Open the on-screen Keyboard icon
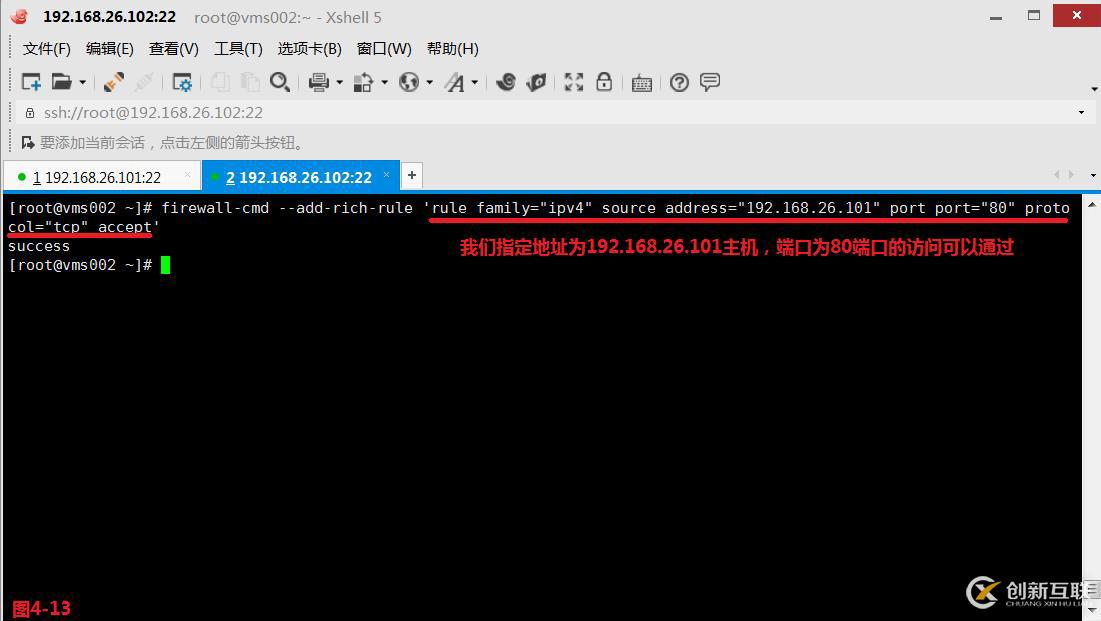The height and width of the screenshot is (621, 1101). 641,82
